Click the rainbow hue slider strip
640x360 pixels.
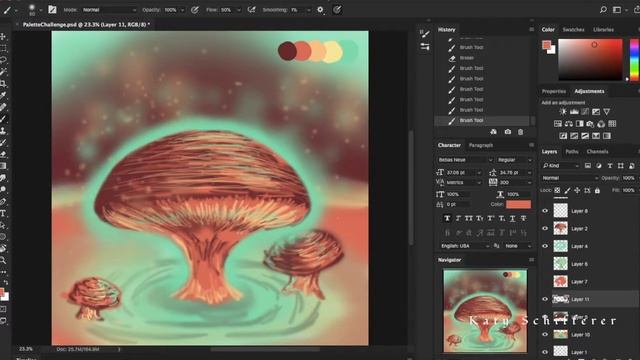(634, 60)
